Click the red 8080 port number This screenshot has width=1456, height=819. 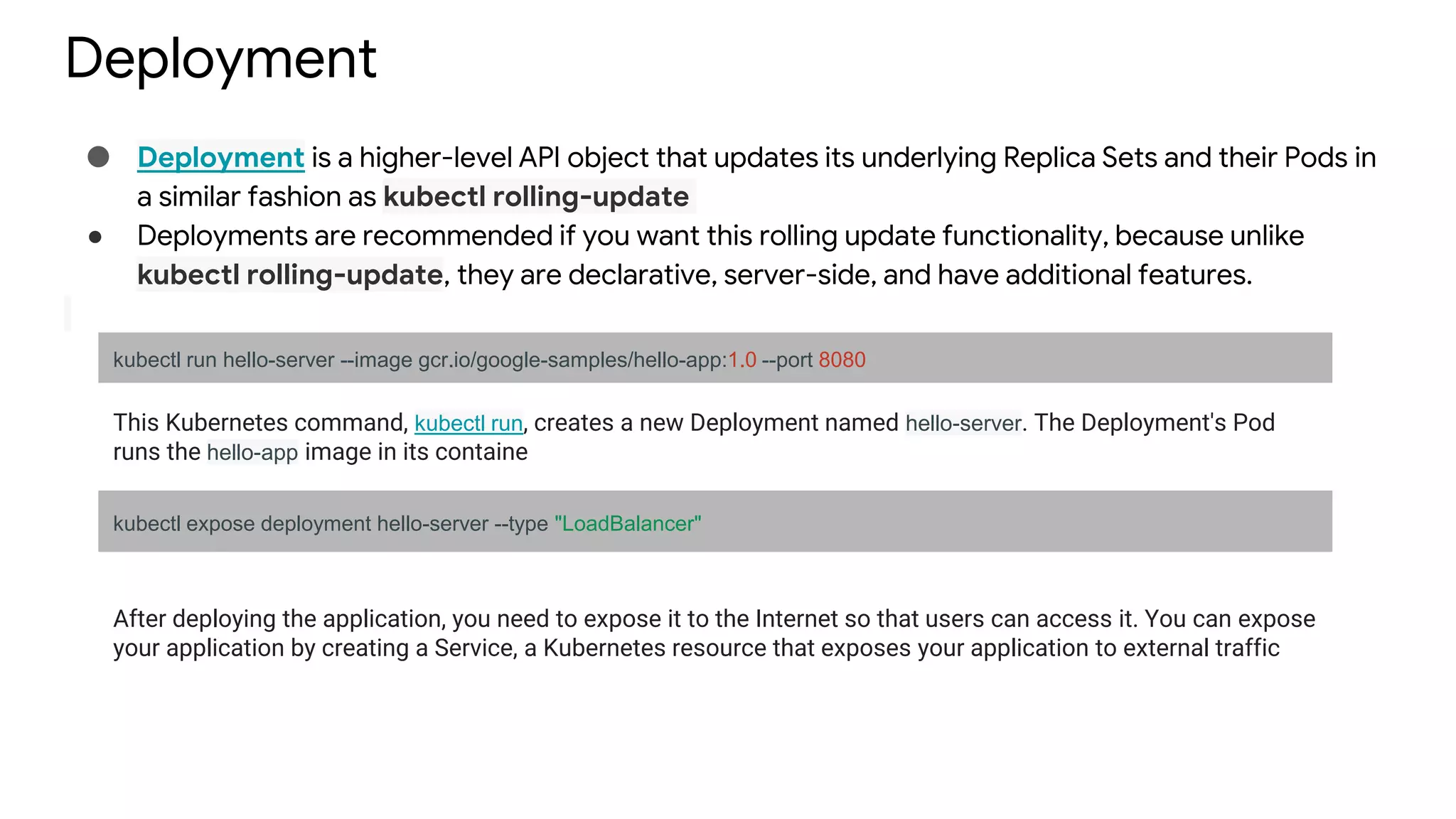[x=842, y=360]
